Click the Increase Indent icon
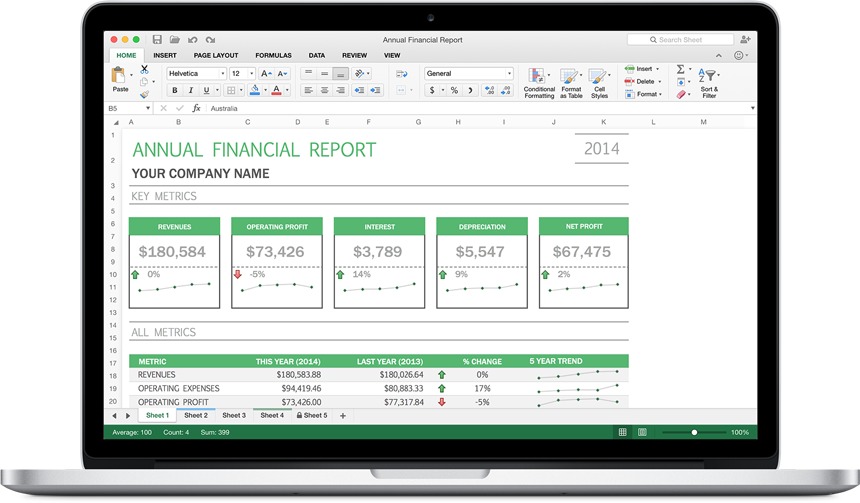This screenshot has width=860, height=503. coord(375,90)
